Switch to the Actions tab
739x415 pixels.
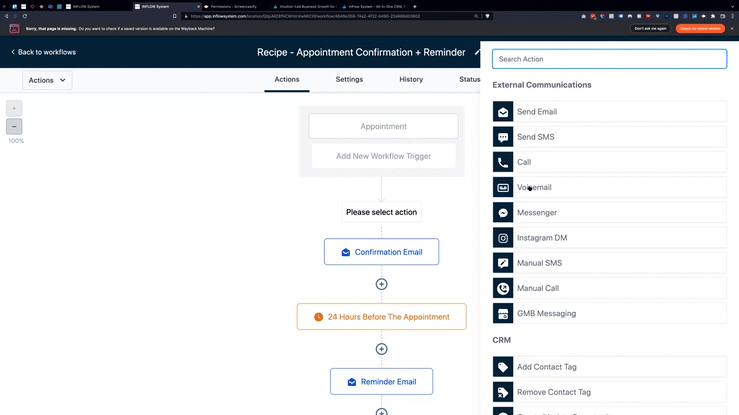pyautogui.click(x=287, y=80)
